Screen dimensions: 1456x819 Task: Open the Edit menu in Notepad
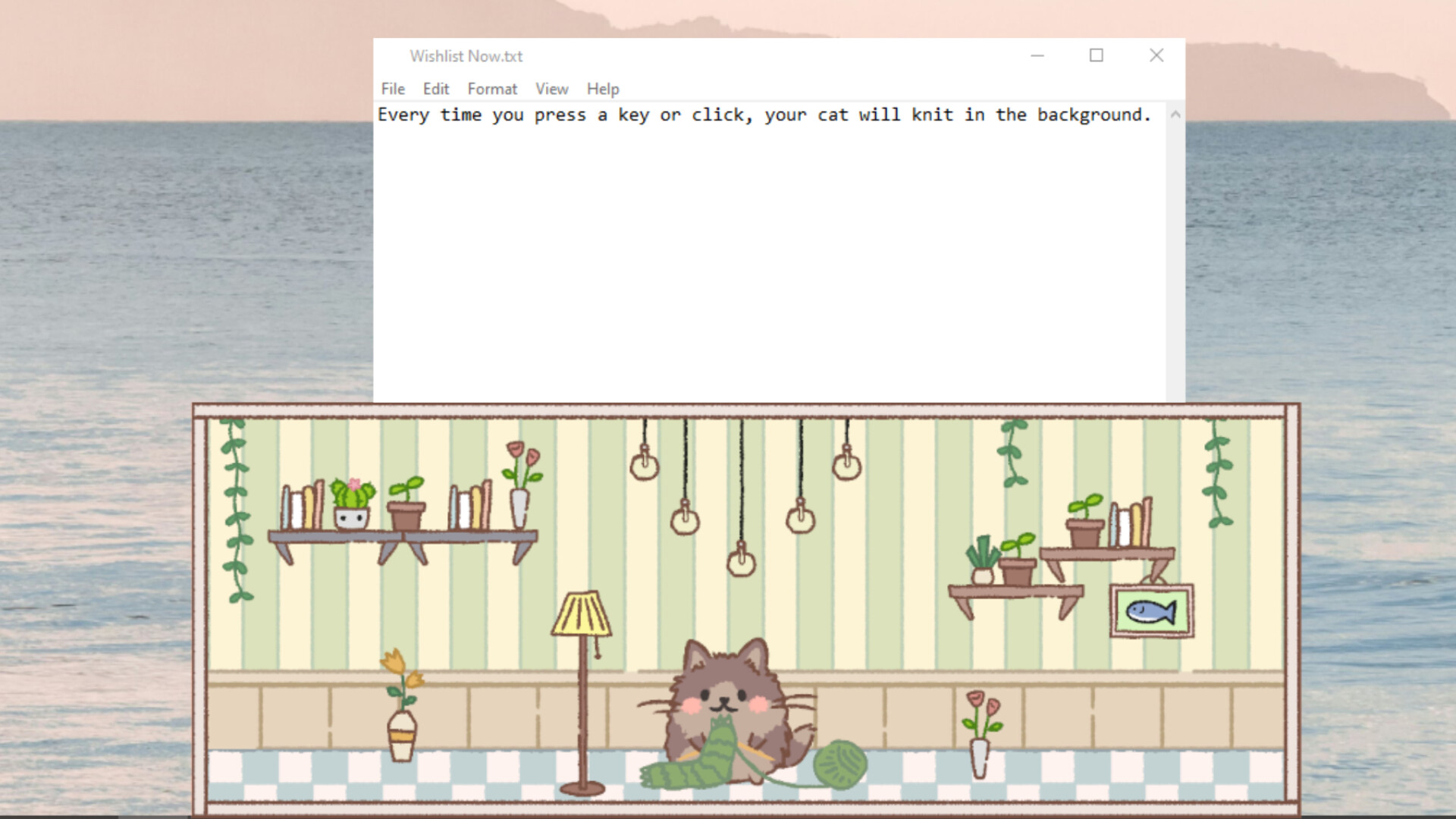(x=436, y=89)
